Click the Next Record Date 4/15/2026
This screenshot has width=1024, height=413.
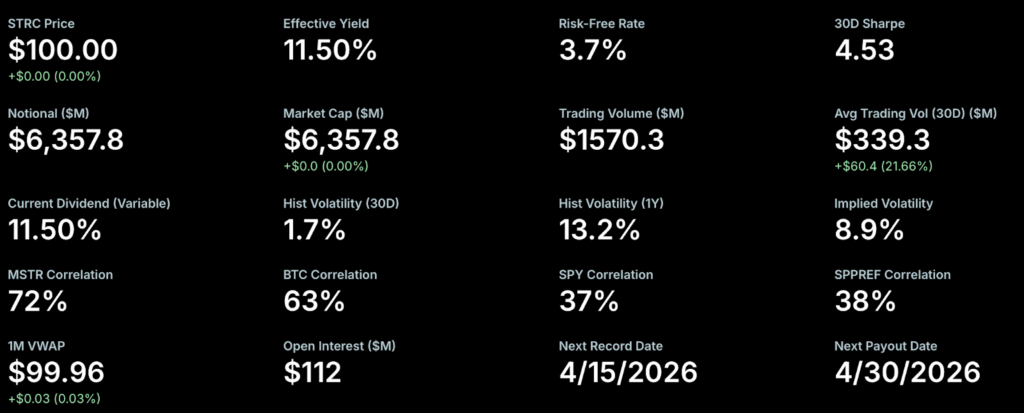pyautogui.click(x=628, y=372)
